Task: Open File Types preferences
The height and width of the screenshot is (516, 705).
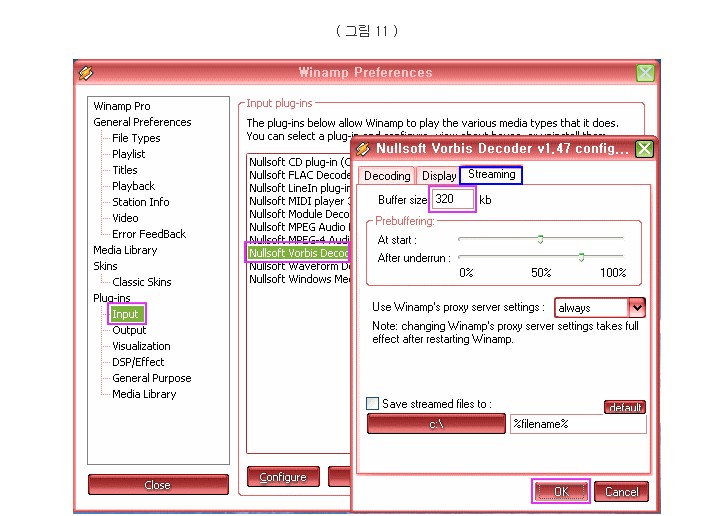Action: click(136, 138)
